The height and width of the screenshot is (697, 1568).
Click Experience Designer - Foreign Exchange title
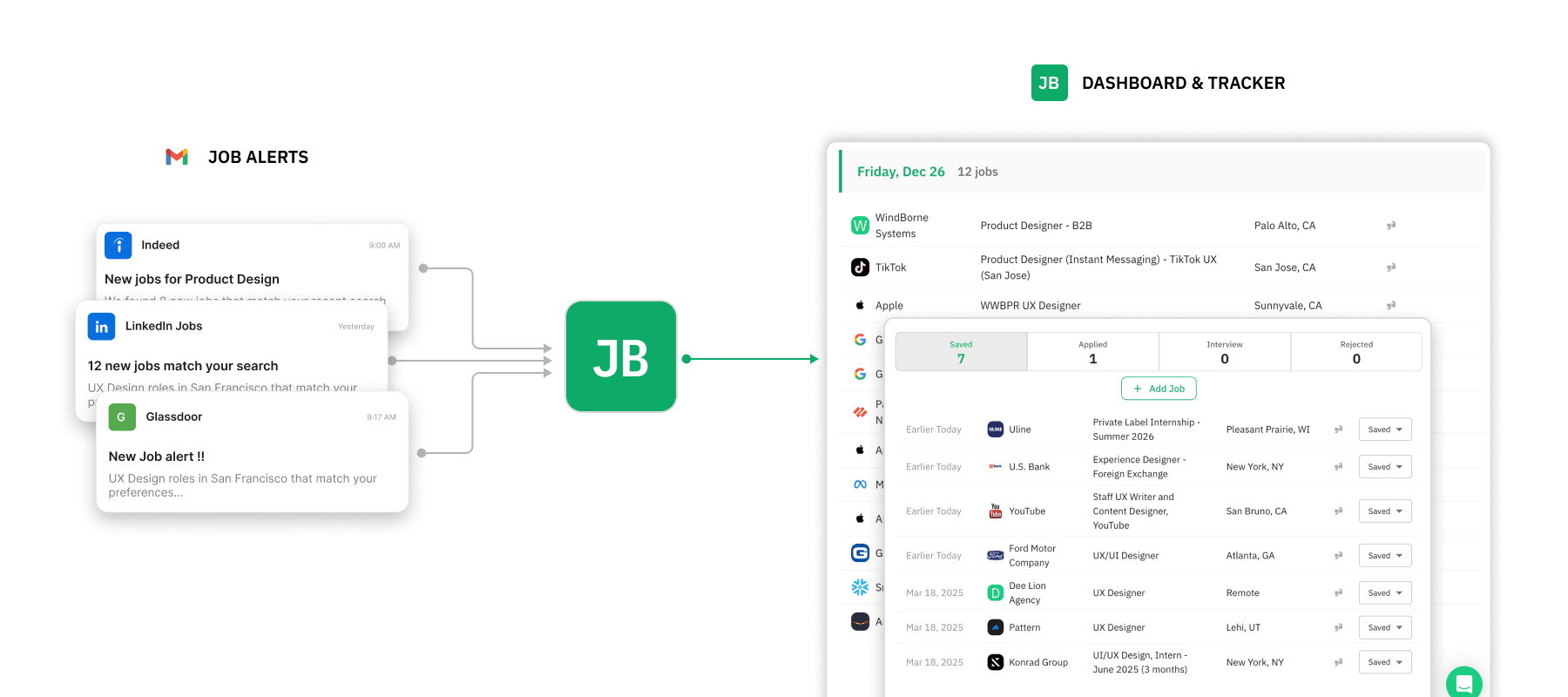tap(1139, 467)
